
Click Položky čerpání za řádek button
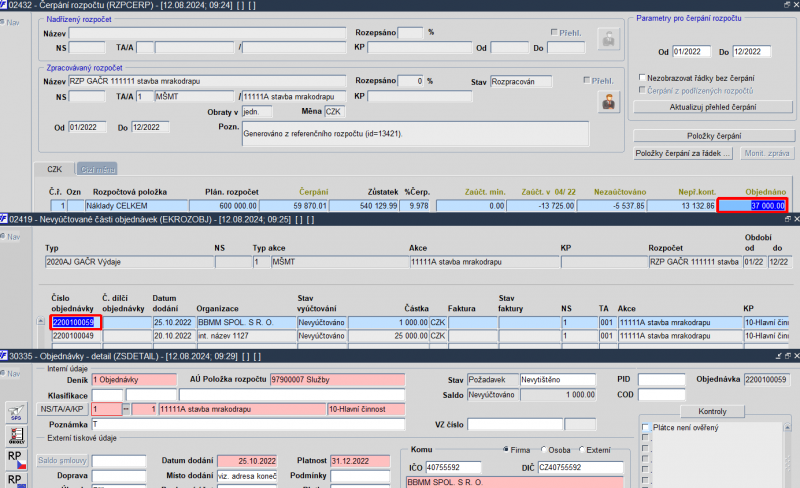[683, 153]
